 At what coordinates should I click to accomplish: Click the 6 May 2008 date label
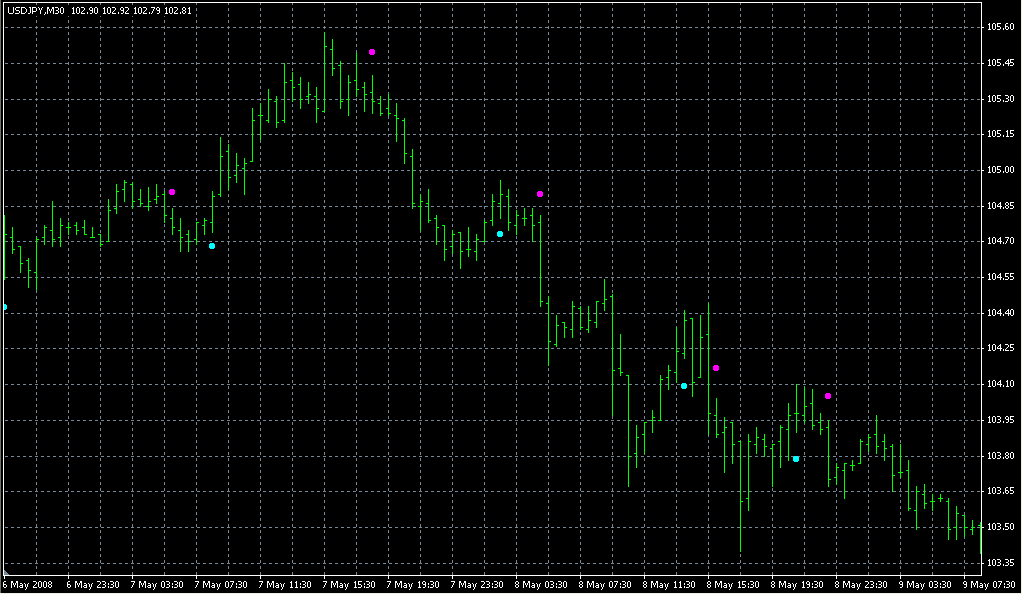click(27, 584)
